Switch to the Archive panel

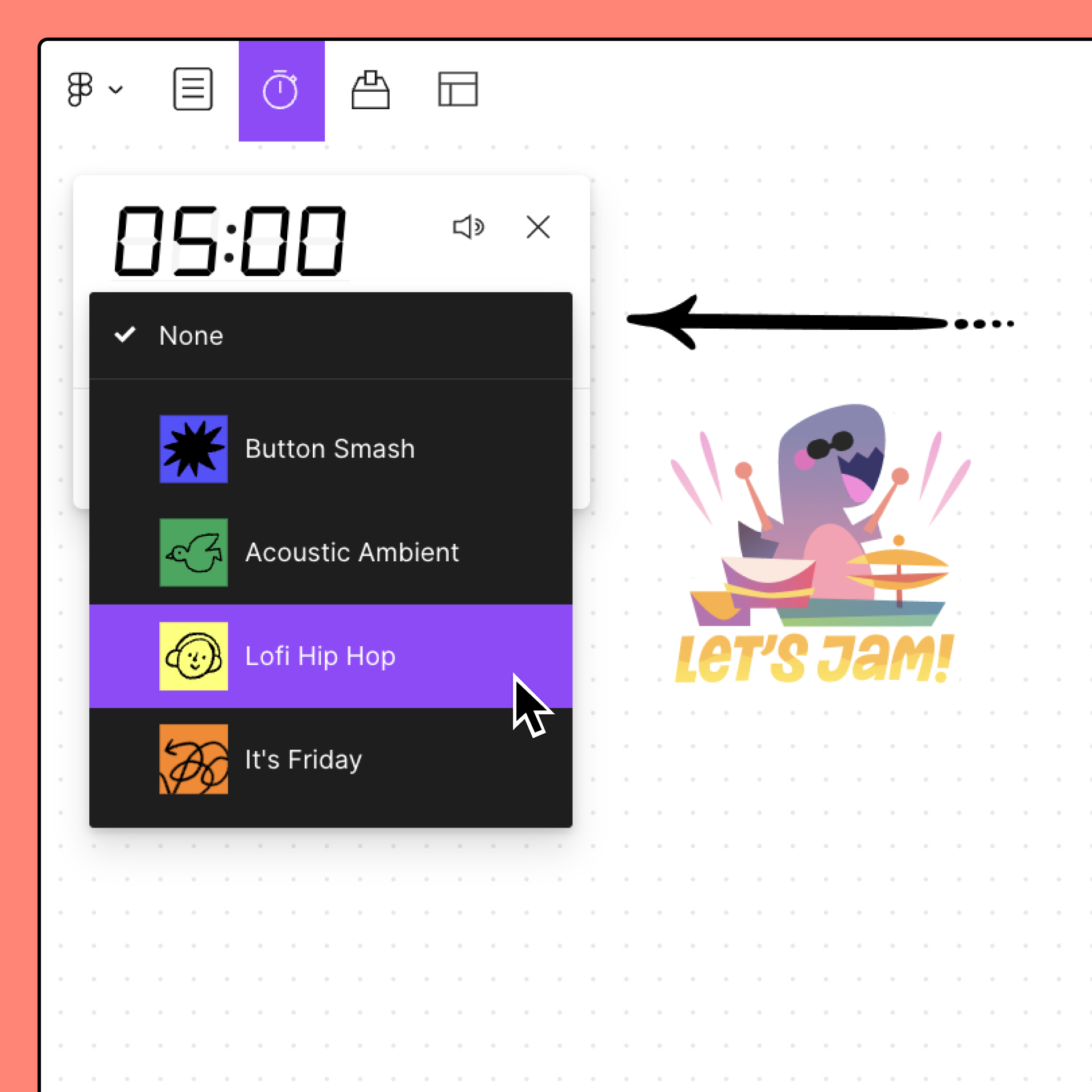coord(370,90)
